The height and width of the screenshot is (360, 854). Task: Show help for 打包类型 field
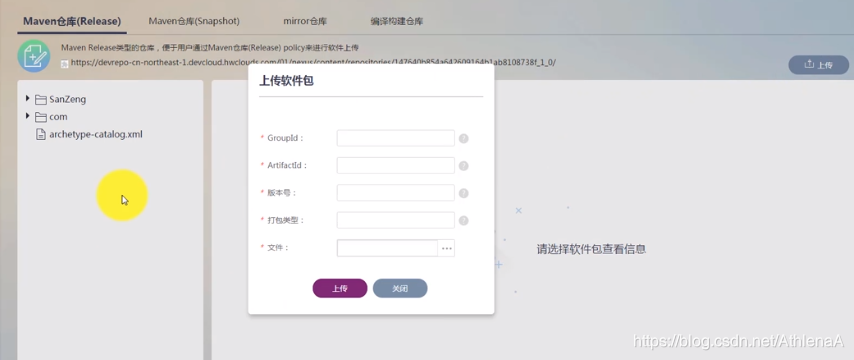[463, 220]
